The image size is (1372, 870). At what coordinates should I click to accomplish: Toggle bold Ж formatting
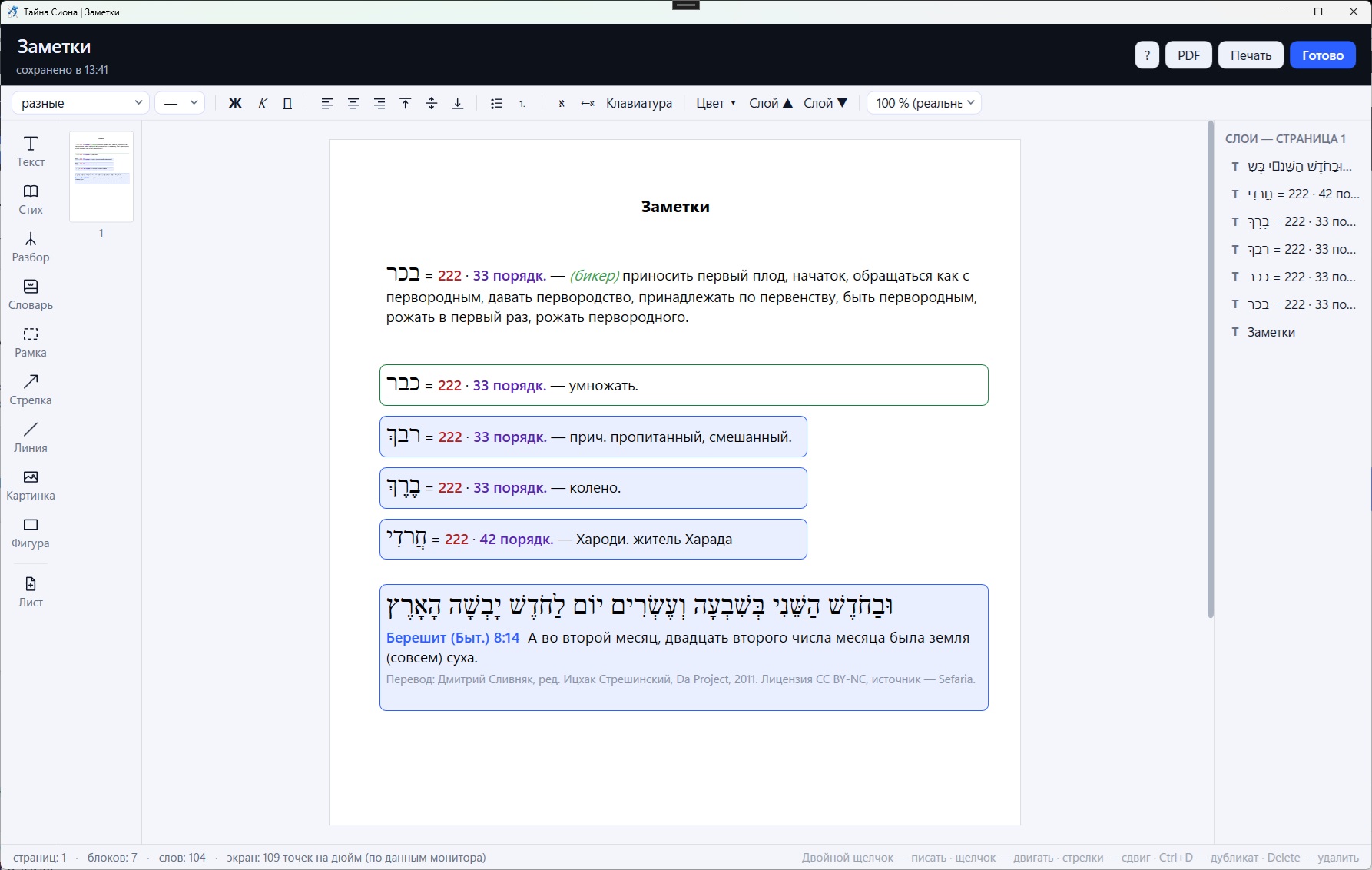[x=235, y=103]
